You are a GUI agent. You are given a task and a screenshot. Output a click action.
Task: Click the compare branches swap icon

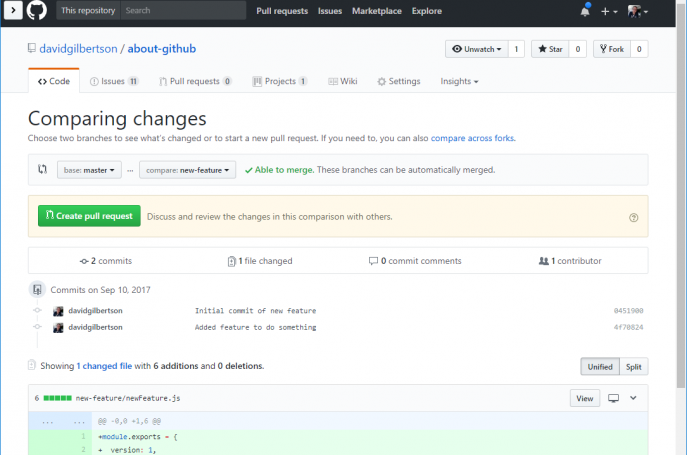[42, 169]
